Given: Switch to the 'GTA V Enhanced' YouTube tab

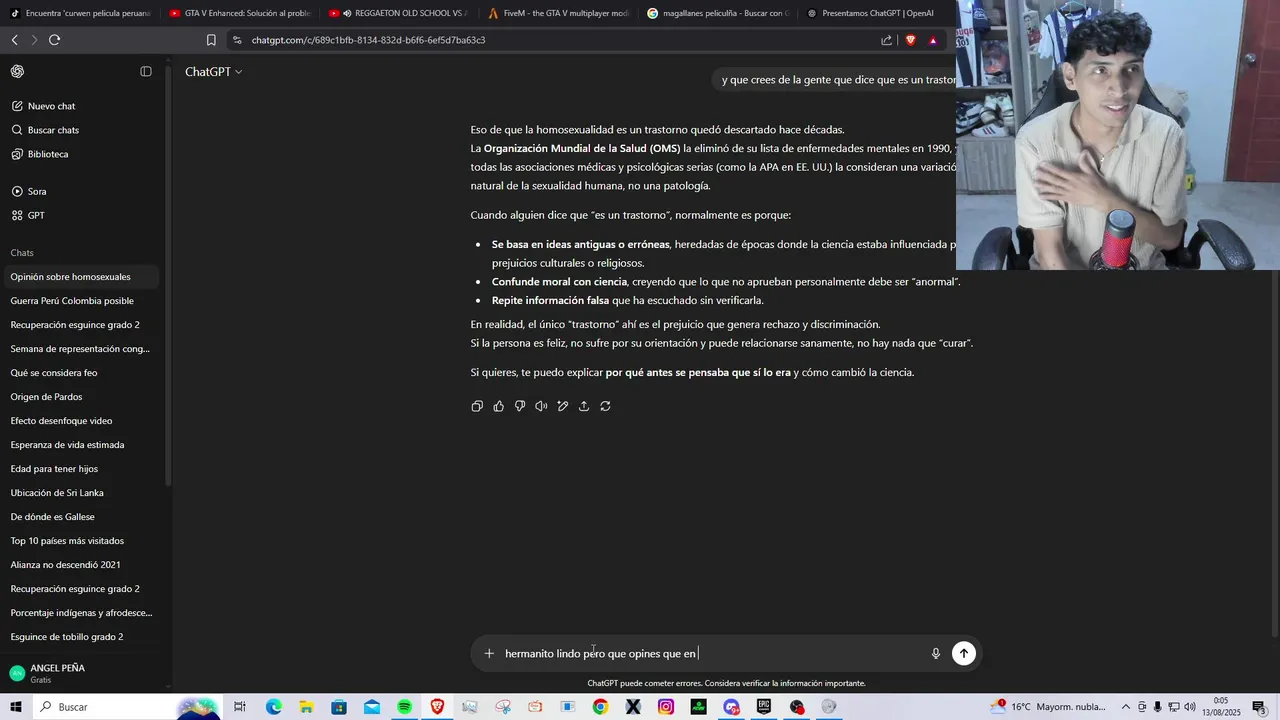Looking at the screenshot, I should click(240, 13).
